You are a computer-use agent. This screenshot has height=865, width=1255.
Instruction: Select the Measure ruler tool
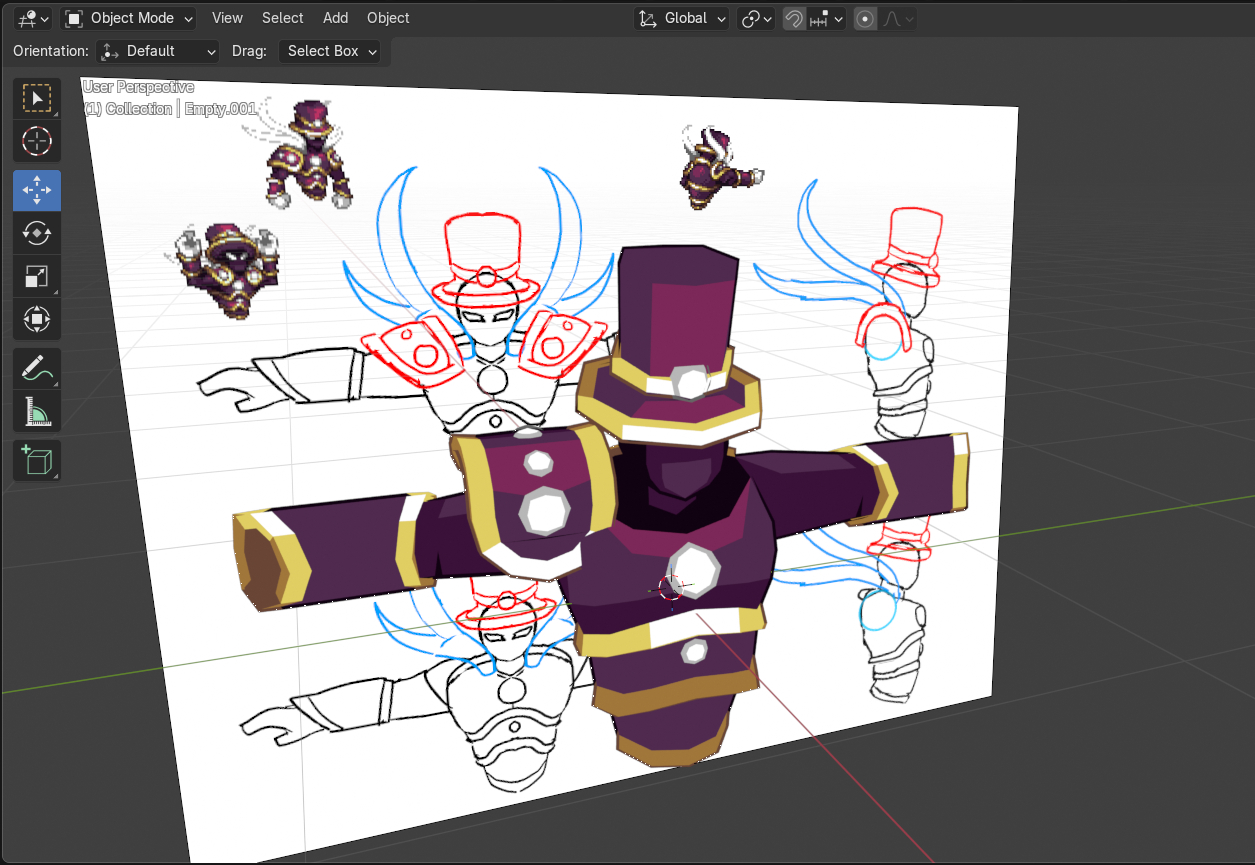[37, 411]
